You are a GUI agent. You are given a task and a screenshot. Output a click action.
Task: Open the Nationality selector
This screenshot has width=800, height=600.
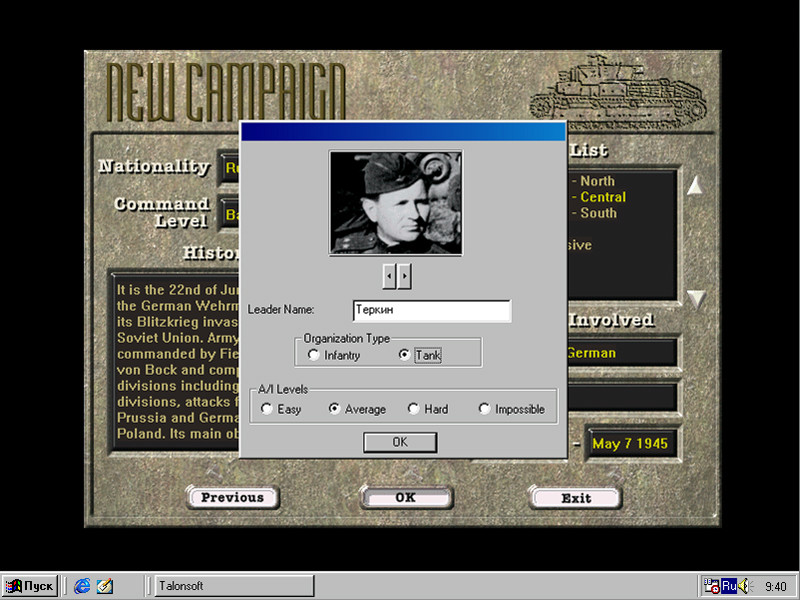[230, 168]
